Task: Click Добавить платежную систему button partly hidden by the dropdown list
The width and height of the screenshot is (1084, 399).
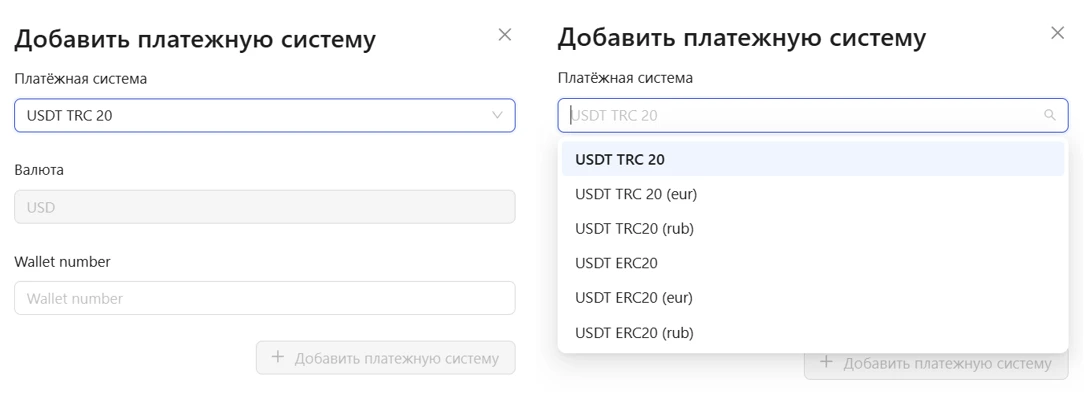Action: point(936,365)
